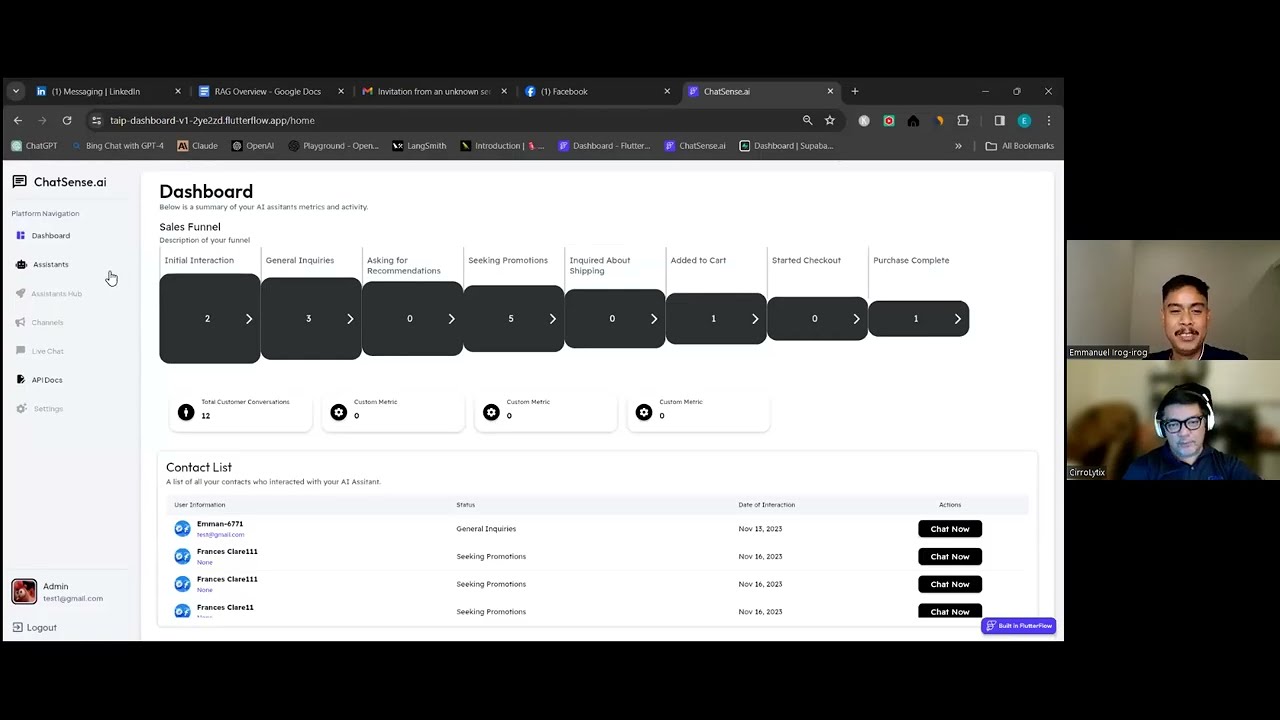Screen dimensions: 1280x720
Task: Click the third Custom Metric gear icon
Action: (644, 412)
